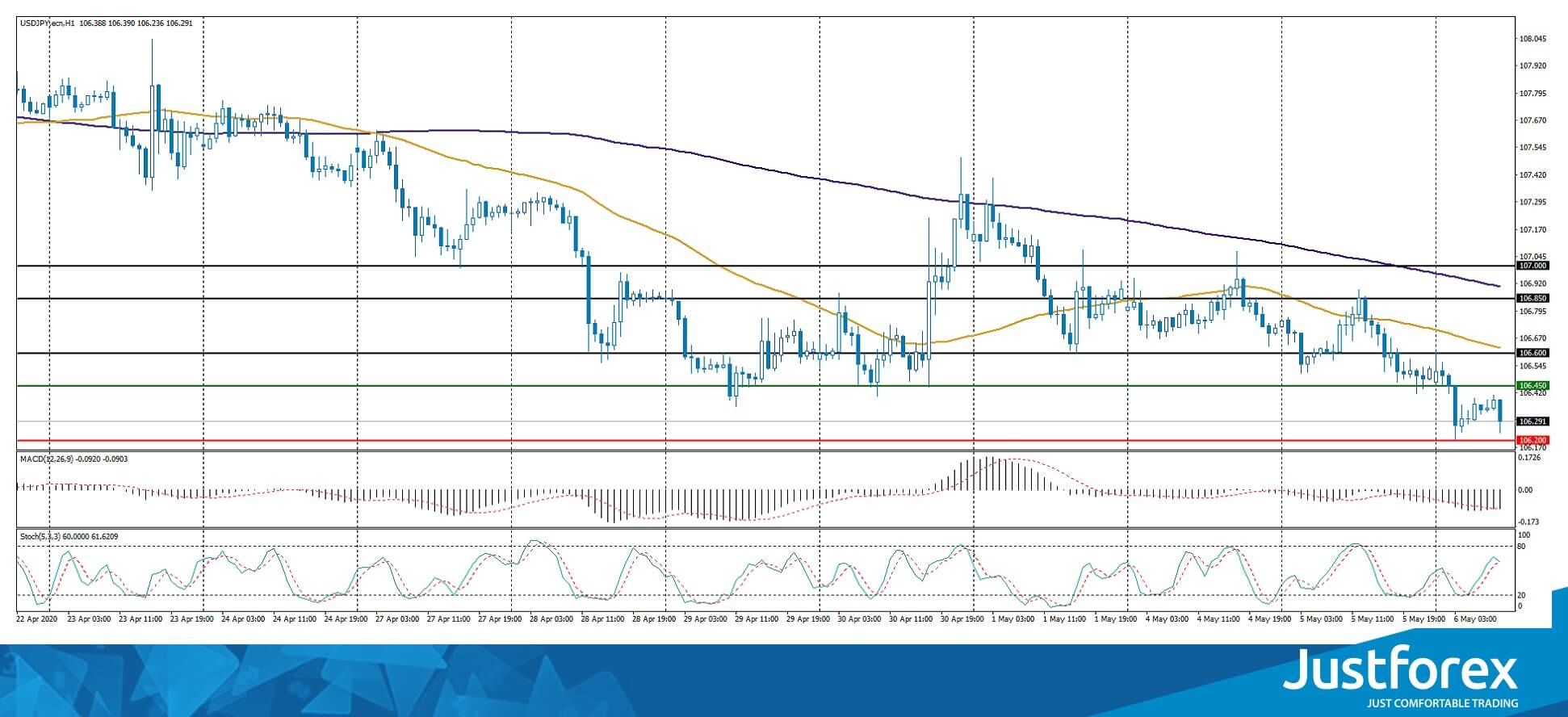This screenshot has height=717, width=1568.
Task: Select the 27 Apr 03:00 time label
Action: point(398,619)
